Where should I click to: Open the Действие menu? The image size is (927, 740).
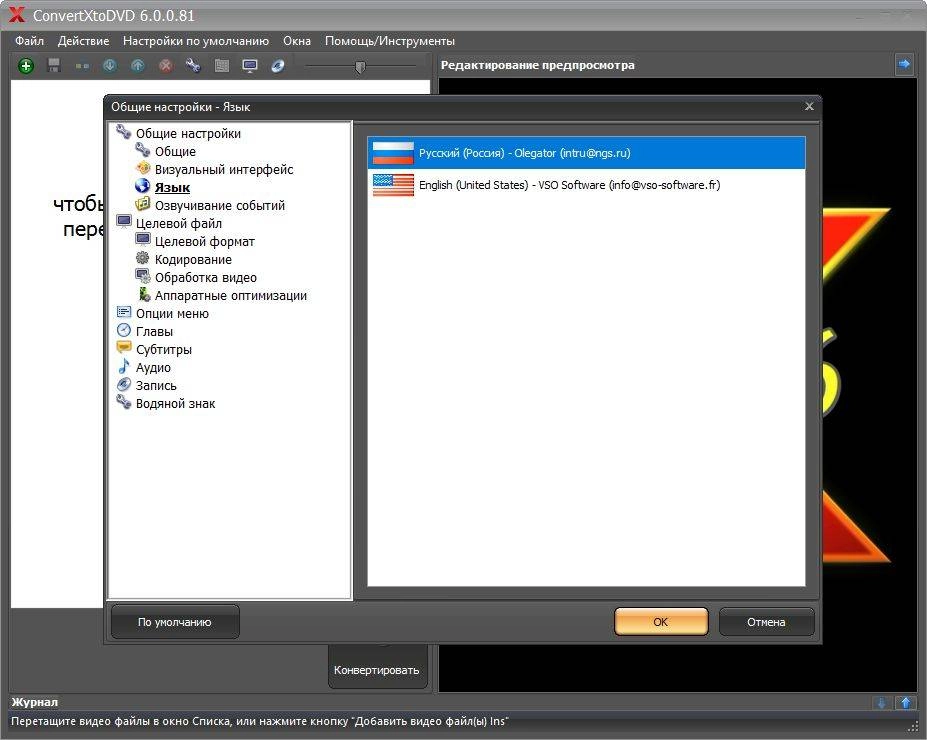[x=83, y=41]
